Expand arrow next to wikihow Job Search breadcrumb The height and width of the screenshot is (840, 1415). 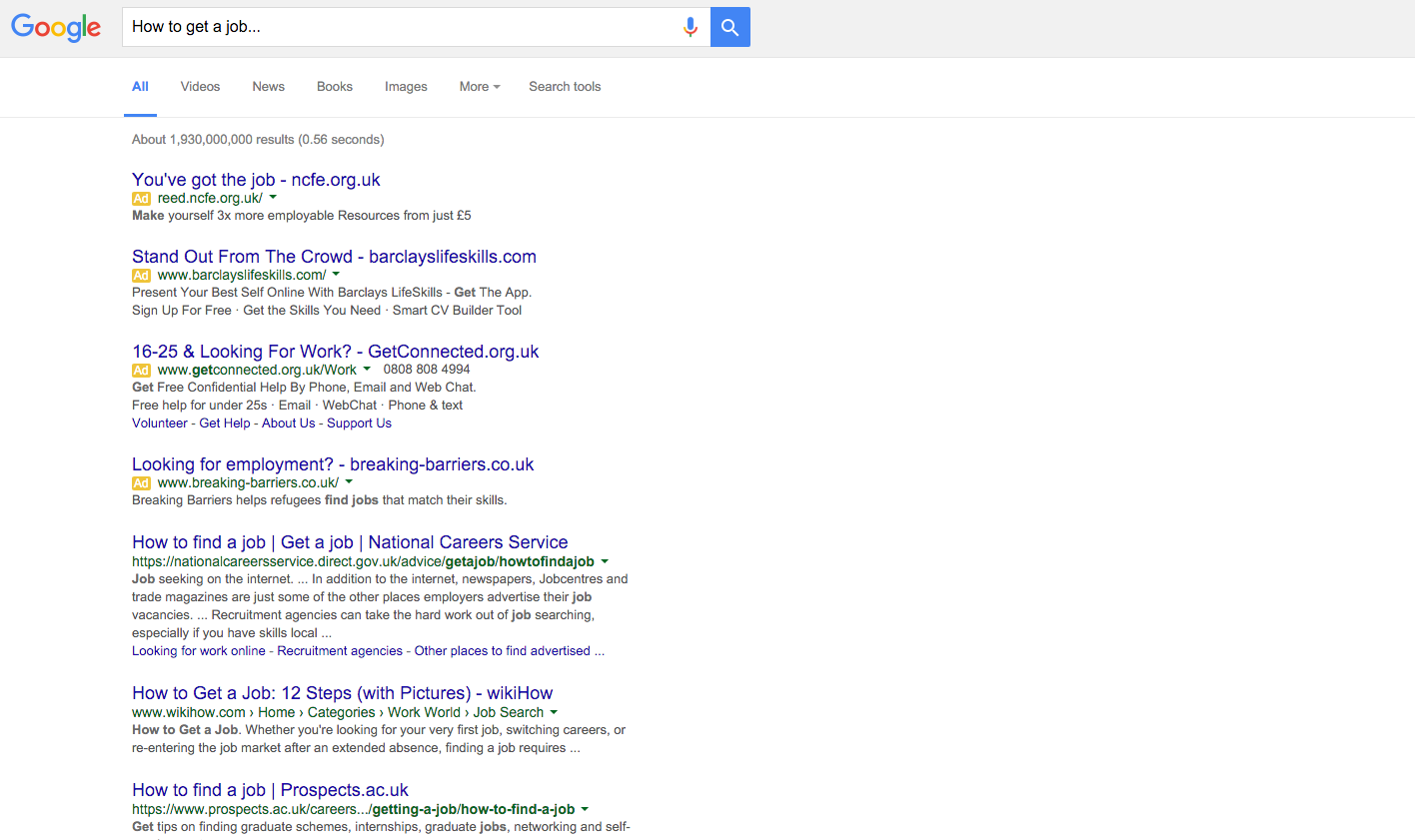pos(554,712)
